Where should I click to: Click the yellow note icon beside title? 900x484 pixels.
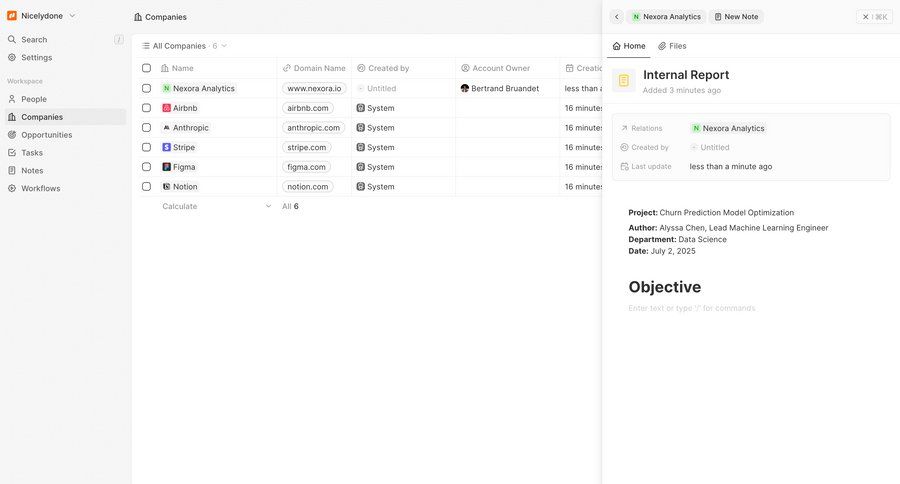pyautogui.click(x=624, y=81)
